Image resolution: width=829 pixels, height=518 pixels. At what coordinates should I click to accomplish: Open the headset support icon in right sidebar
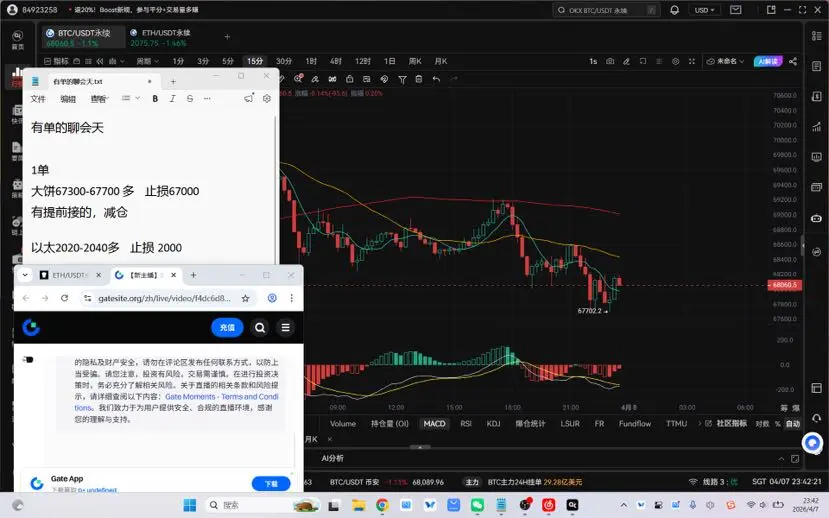click(816, 417)
